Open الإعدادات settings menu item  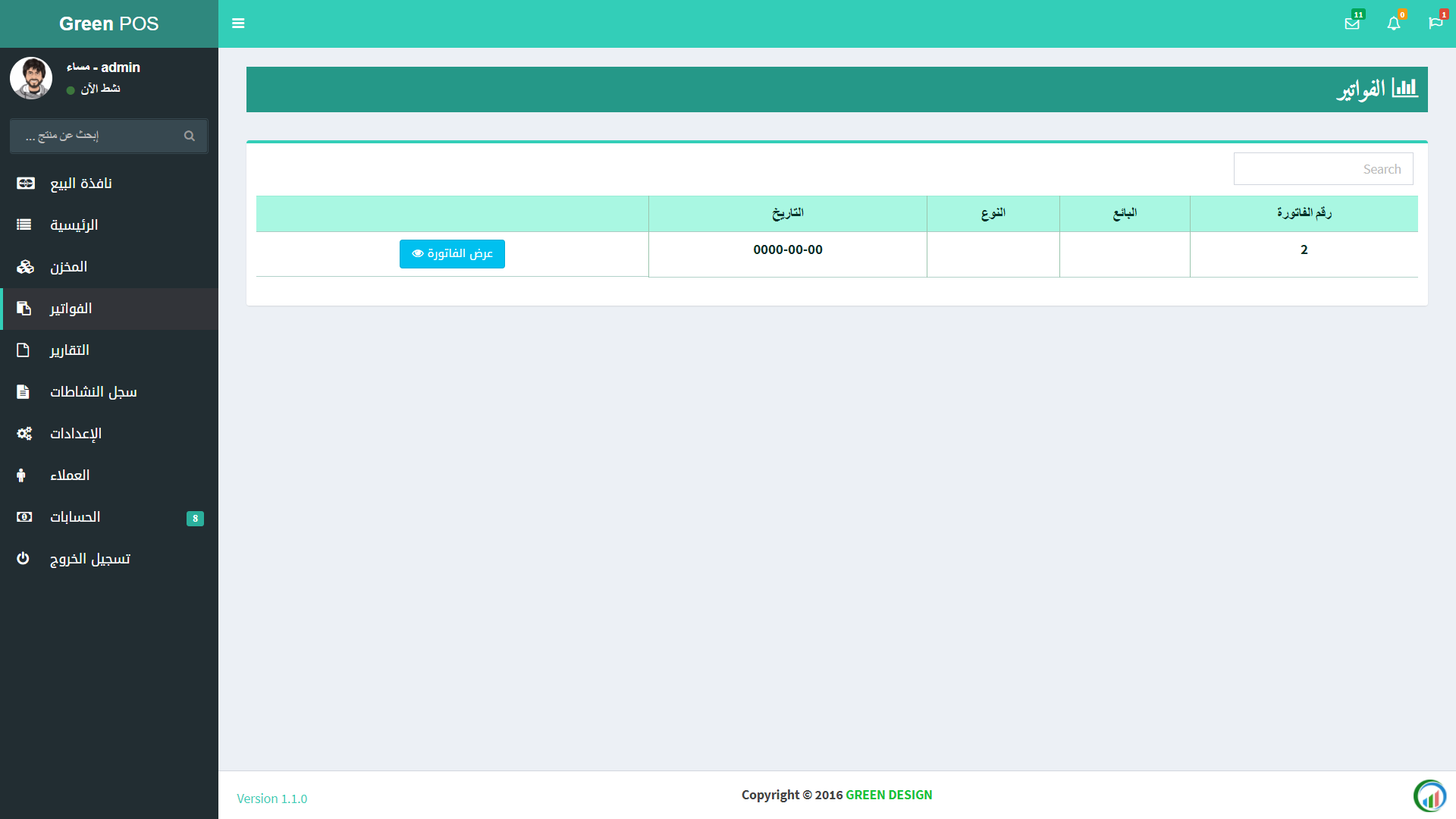tap(75, 434)
